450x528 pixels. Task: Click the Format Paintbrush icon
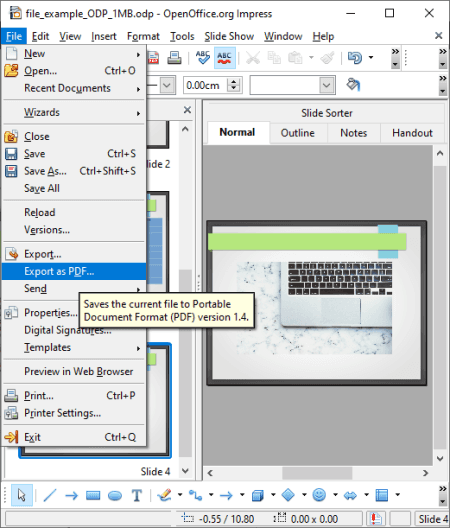pos(327,58)
